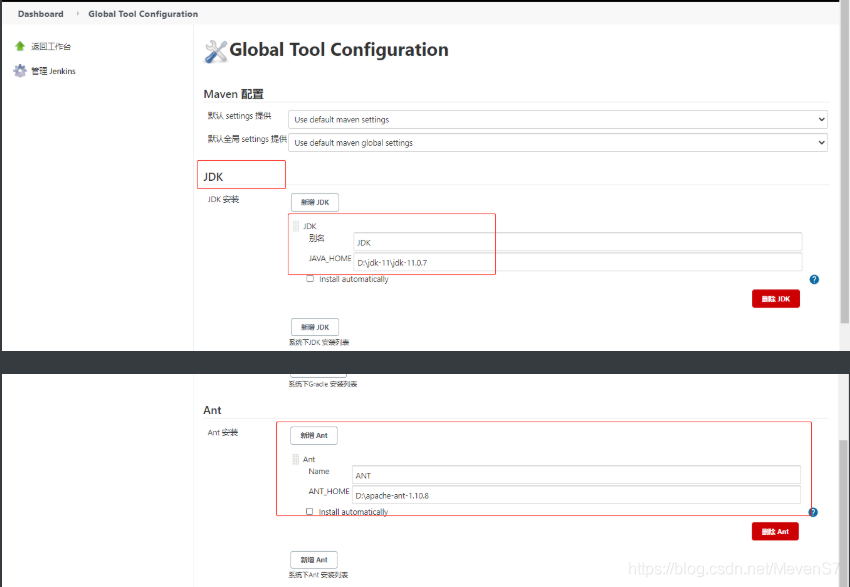Click the Add JDK button below the red delete button
Image resolution: width=850 pixels, height=587 pixels.
click(x=315, y=327)
